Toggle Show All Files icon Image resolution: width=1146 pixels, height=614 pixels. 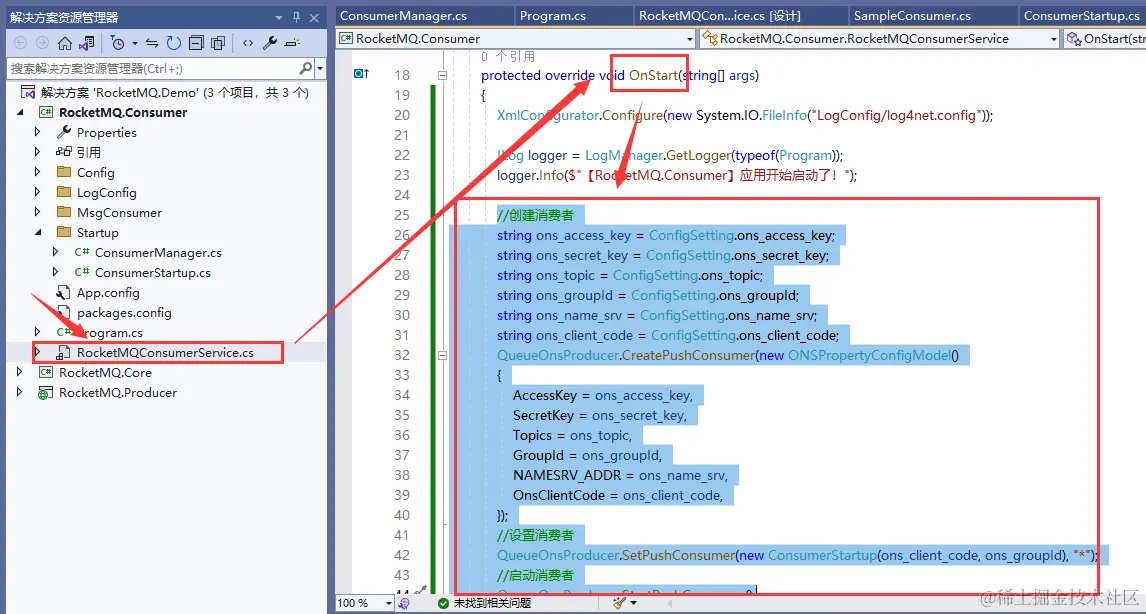click(217, 43)
